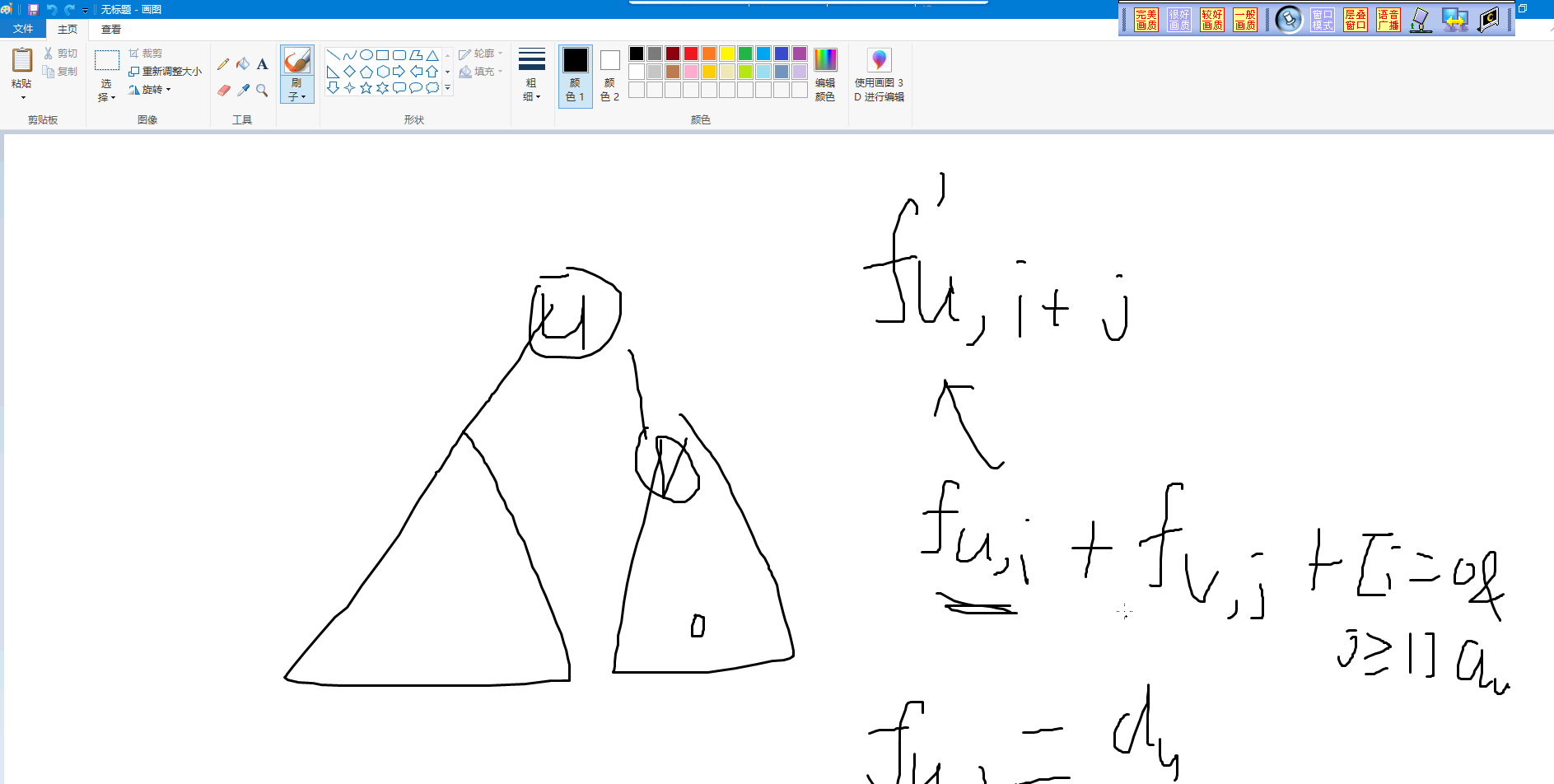Select the Brush tool icon
Viewport: 1554px width, 784px height.
pos(297,60)
